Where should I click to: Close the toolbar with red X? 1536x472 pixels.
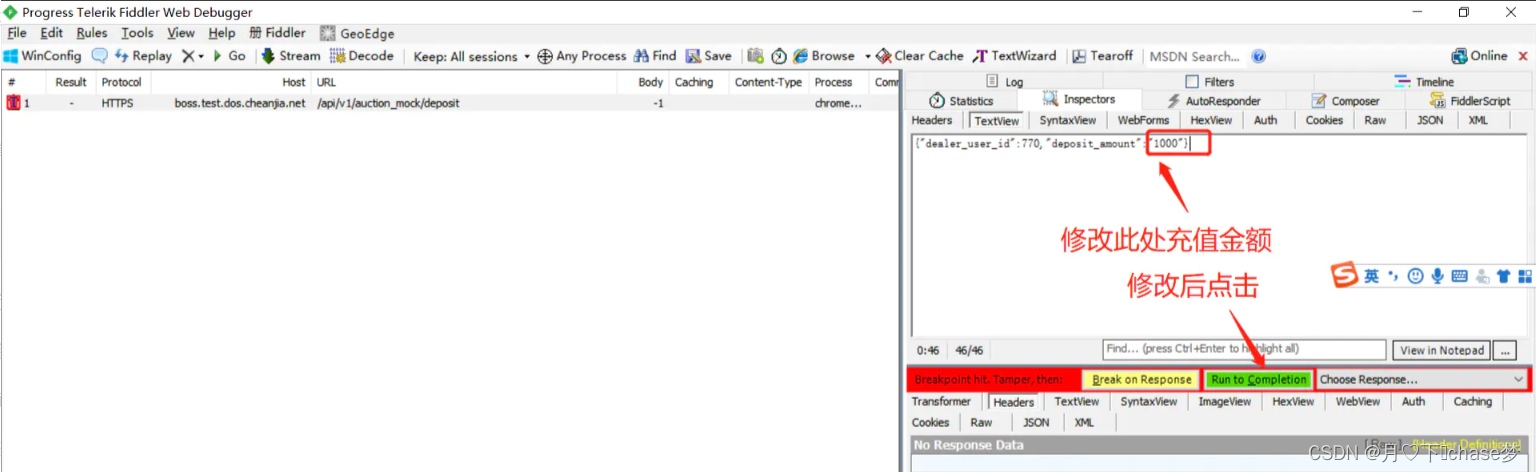click(x=1525, y=56)
